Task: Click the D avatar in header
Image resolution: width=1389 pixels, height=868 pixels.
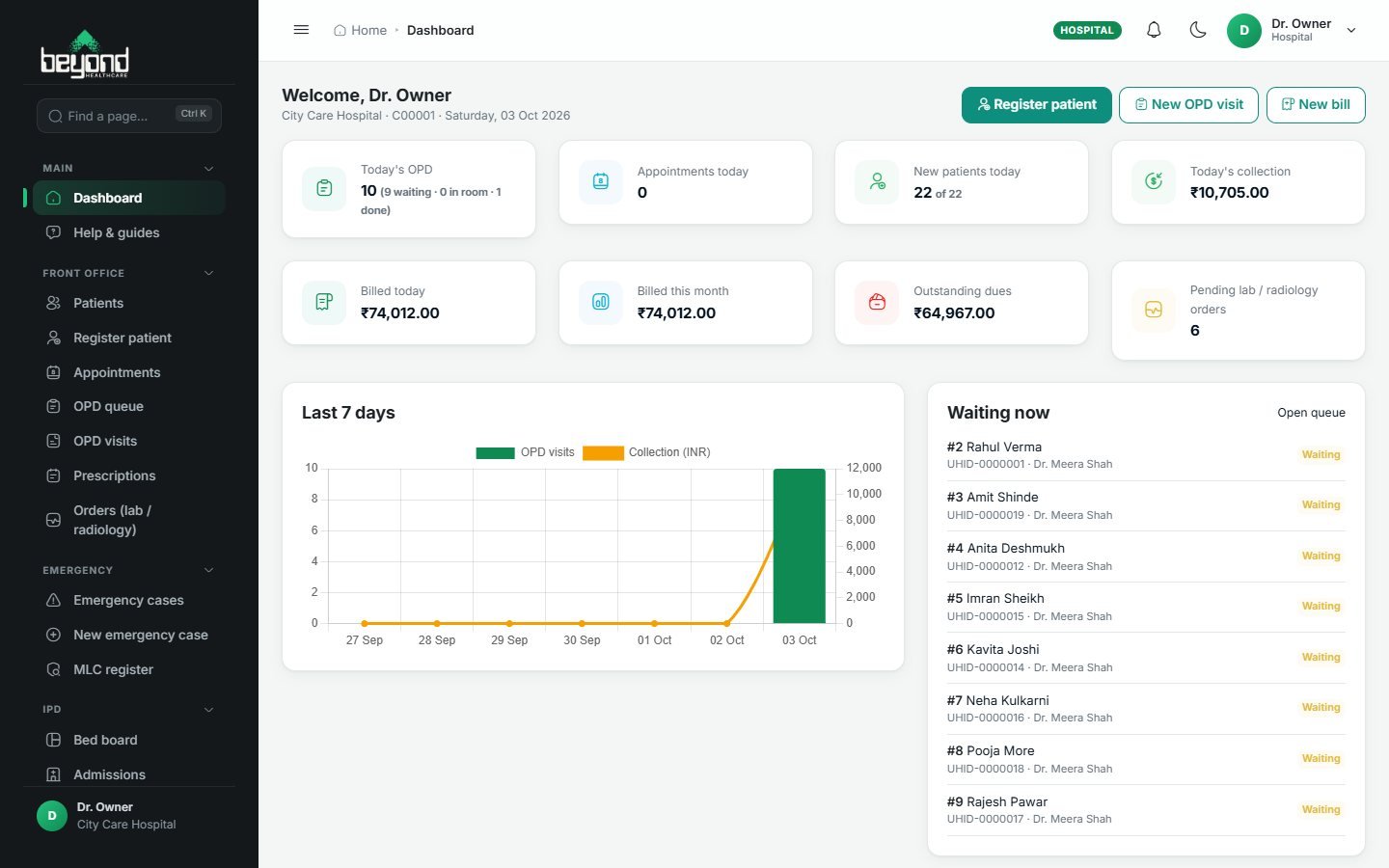Action: click(x=1244, y=30)
